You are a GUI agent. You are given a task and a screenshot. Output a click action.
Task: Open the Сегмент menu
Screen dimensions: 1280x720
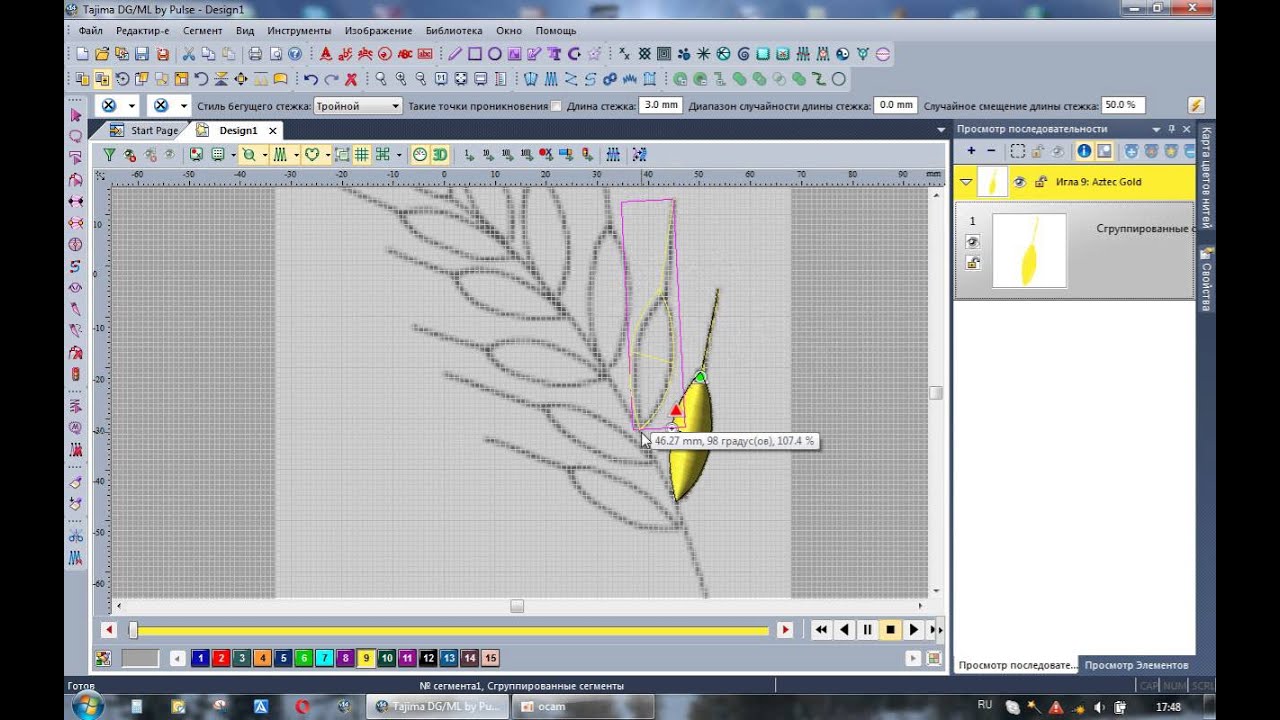click(202, 31)
